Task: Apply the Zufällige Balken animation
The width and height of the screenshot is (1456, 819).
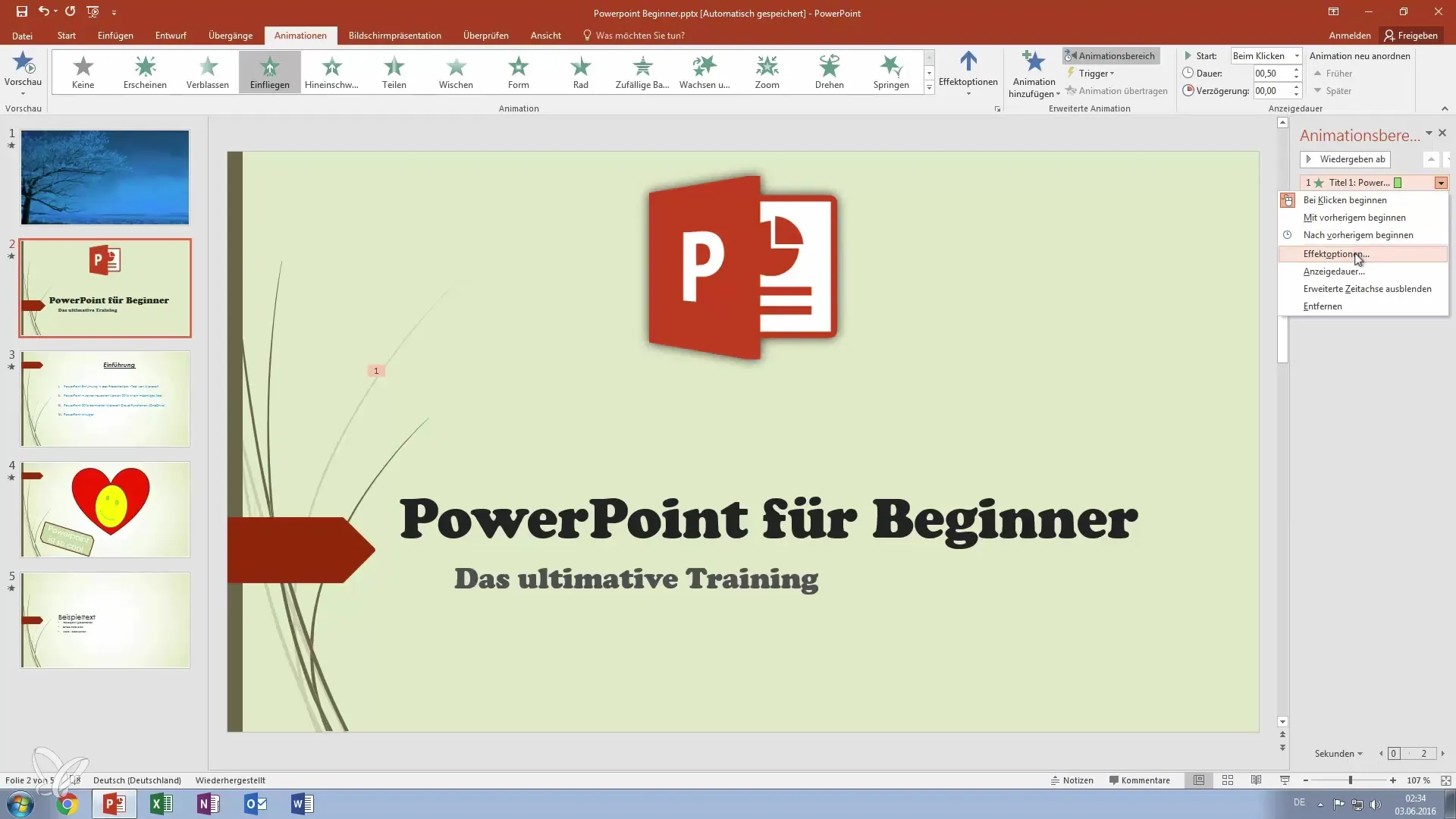Action: click(642, 72)
